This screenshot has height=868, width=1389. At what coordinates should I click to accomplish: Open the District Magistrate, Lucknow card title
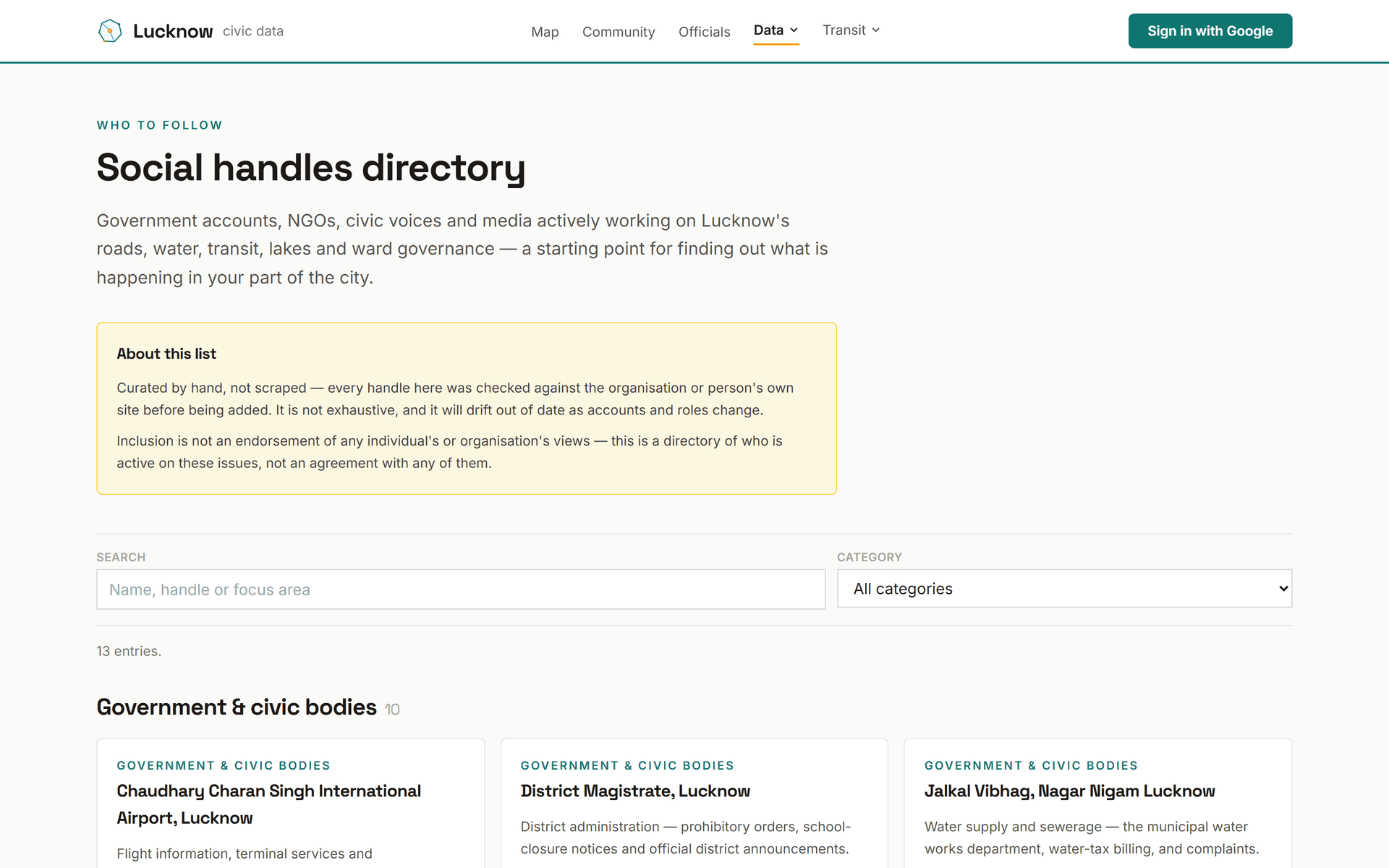pos(635,791)
